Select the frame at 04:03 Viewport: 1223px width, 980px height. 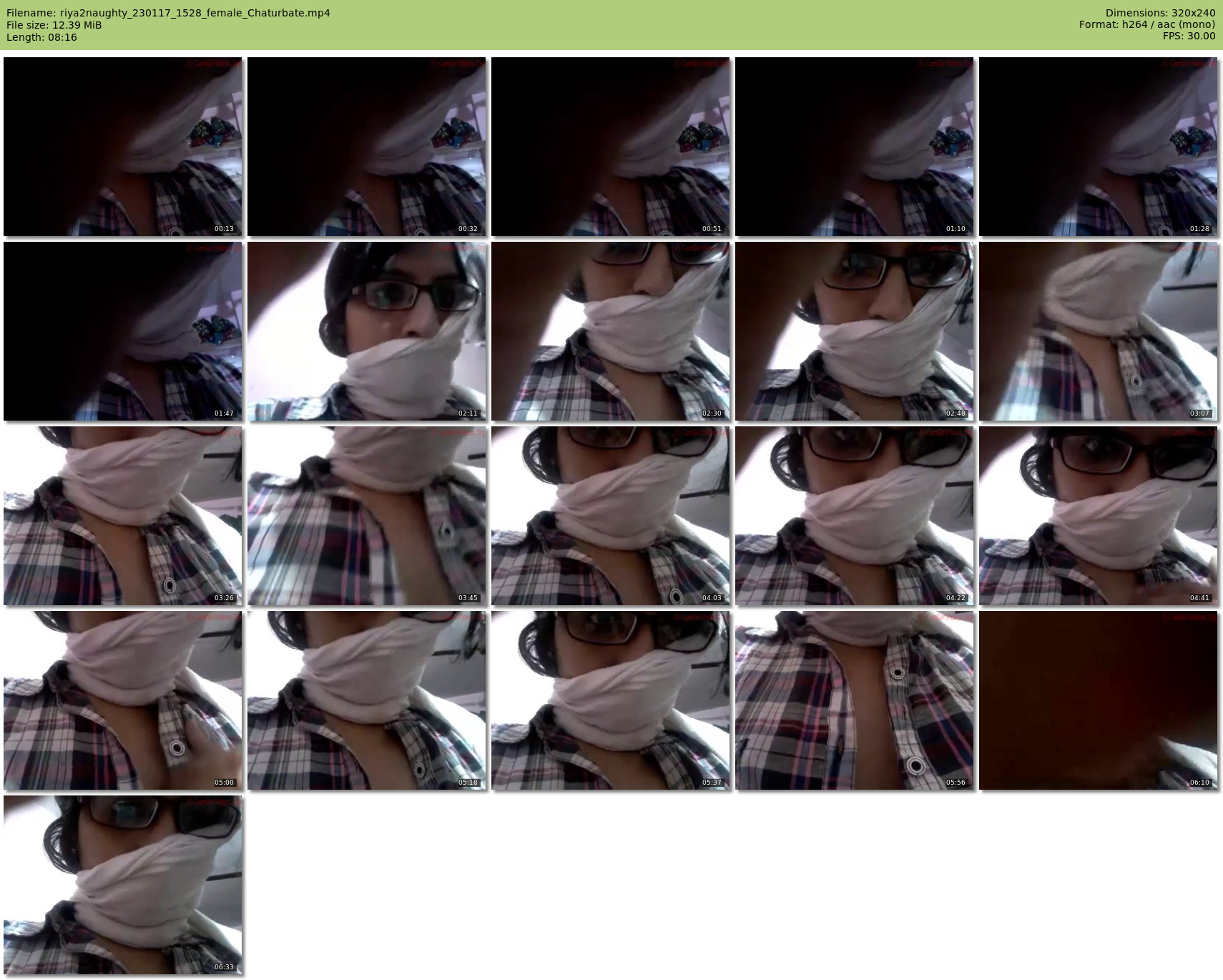point(610,516)
